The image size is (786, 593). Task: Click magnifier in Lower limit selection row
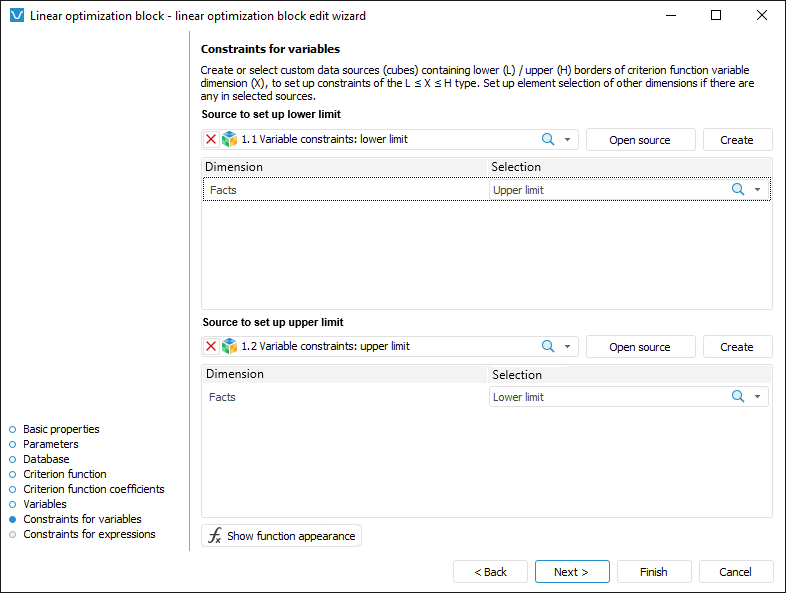tap(738, 397)
